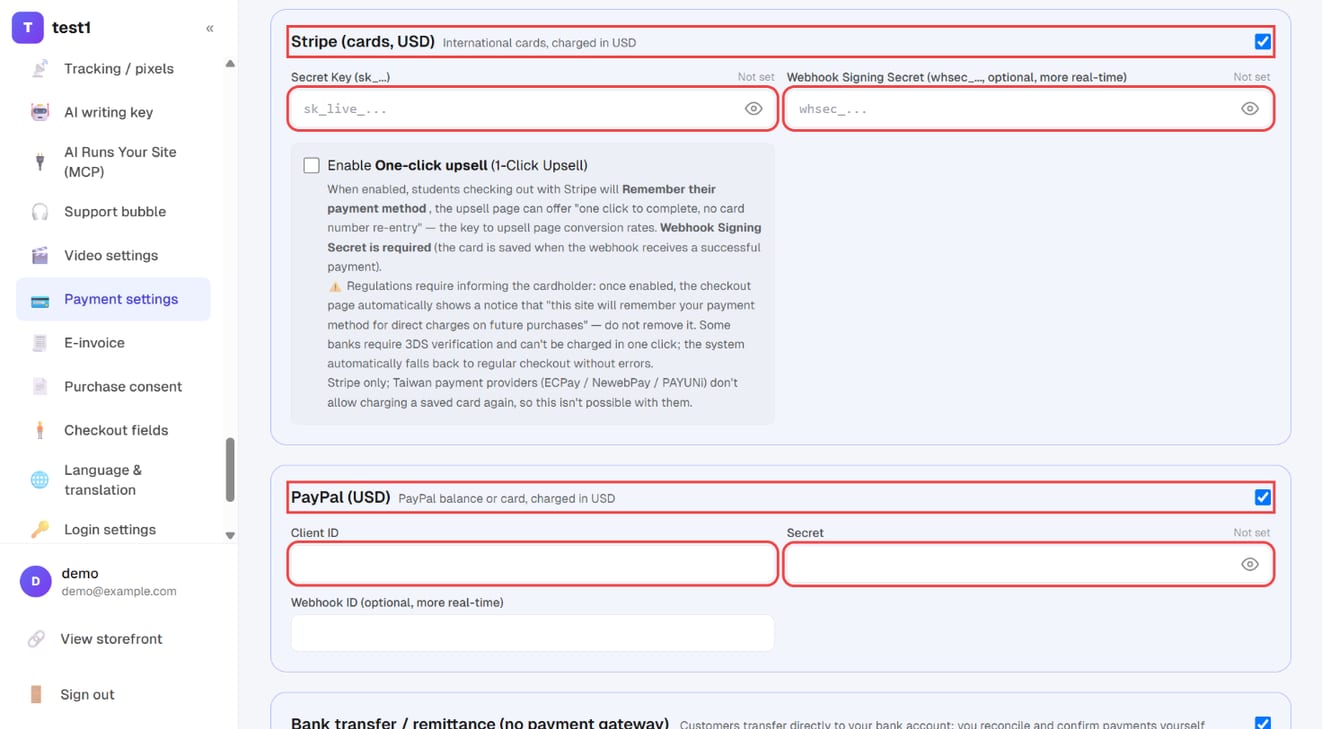
Task: Click the E-invoice receipt icon
Action: (x=40, y=343)
